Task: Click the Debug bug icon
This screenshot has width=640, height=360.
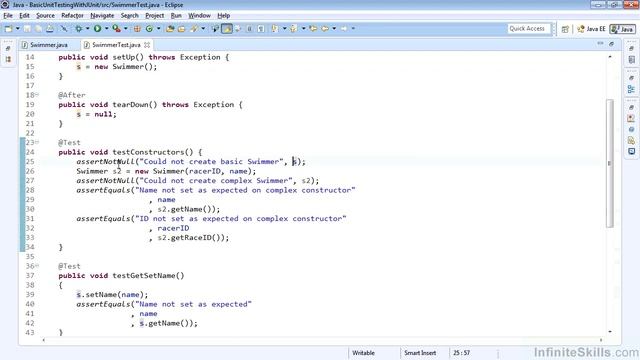Action: [x=78, y=29]
